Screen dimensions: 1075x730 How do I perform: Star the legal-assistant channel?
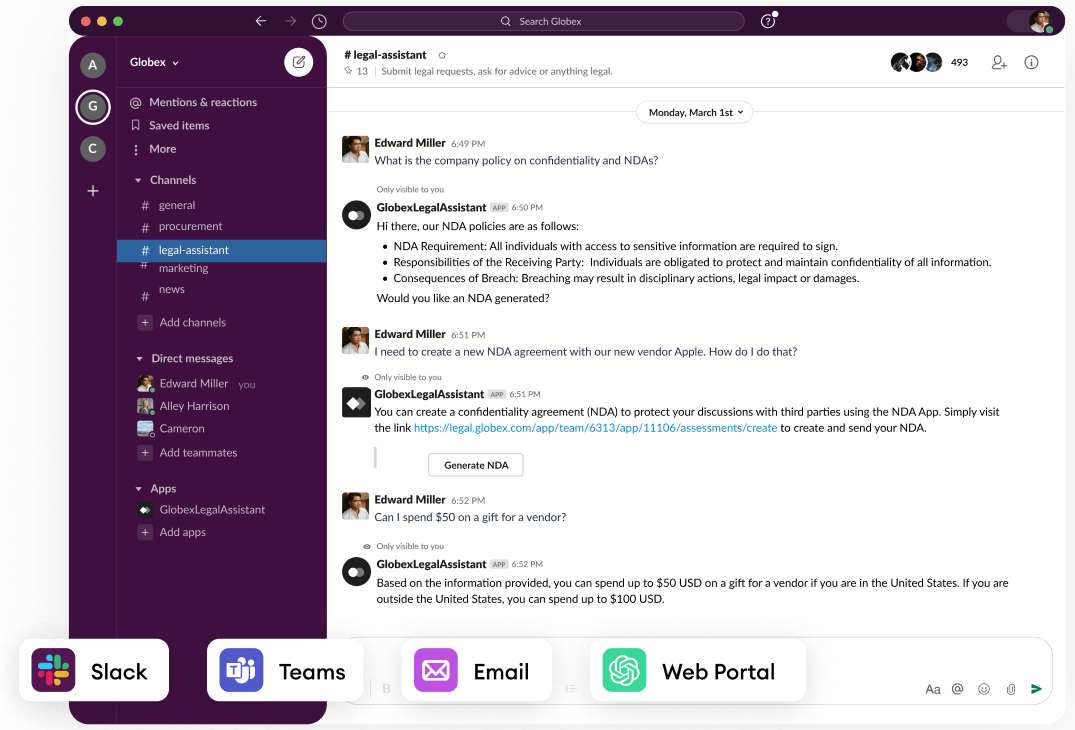click(x=442, y=55)
